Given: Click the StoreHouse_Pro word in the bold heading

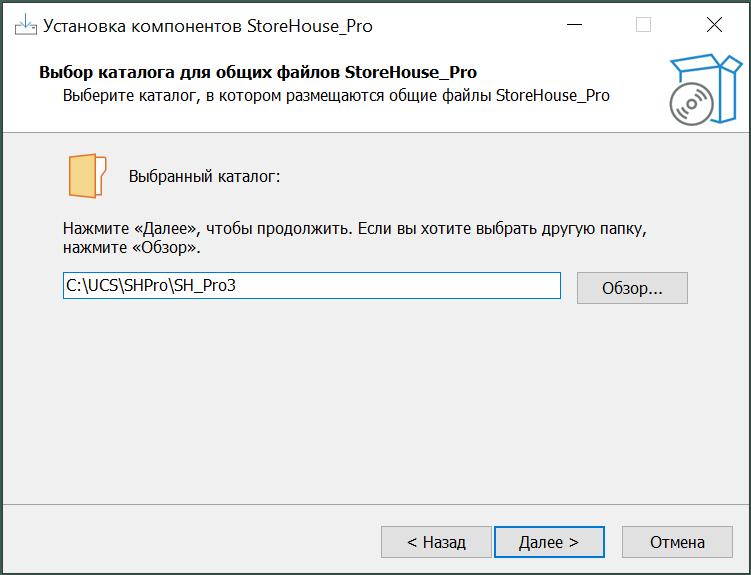Looking at the screenshot, I should point(410,73).
